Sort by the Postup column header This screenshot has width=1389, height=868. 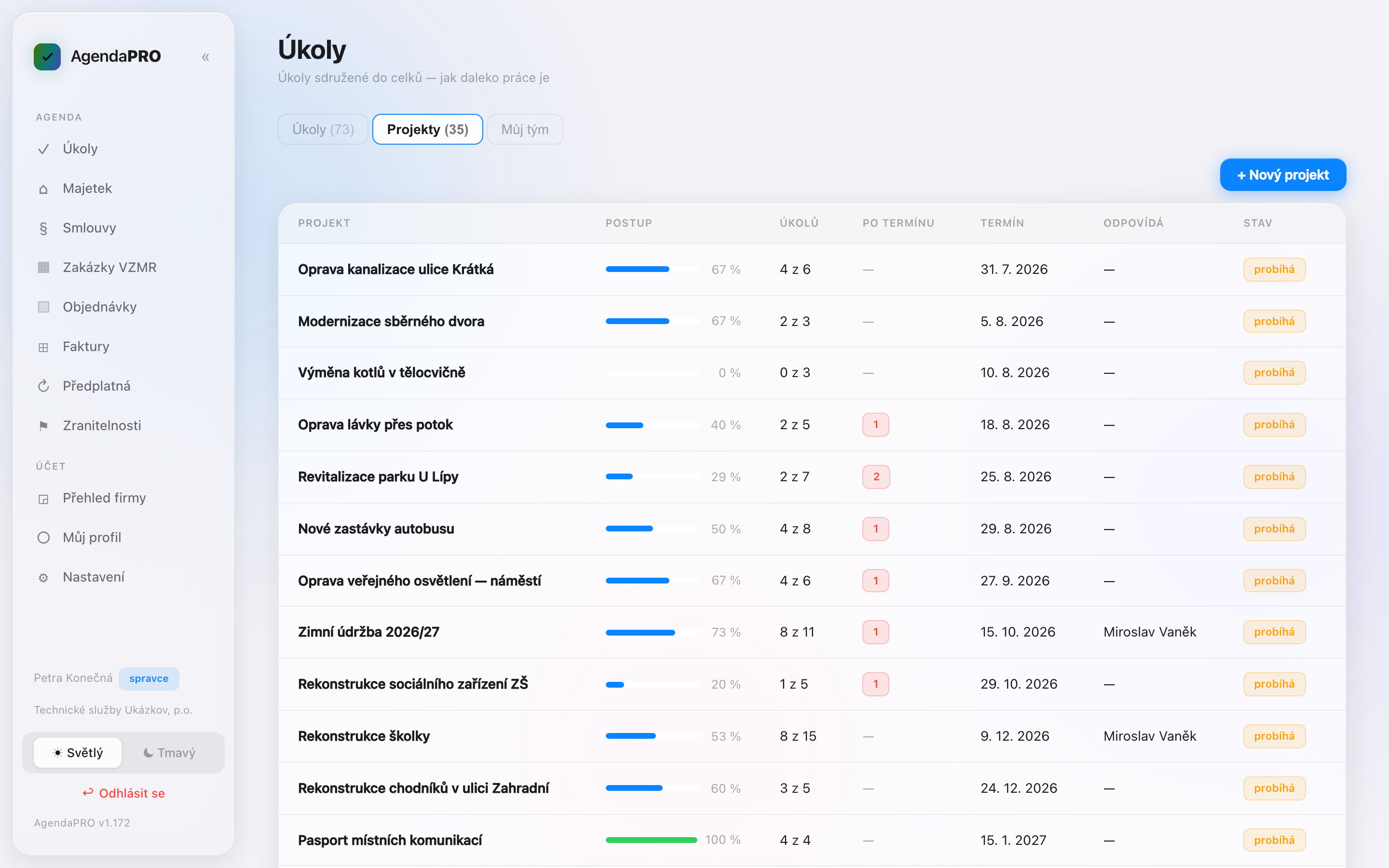tap(628, 223)
